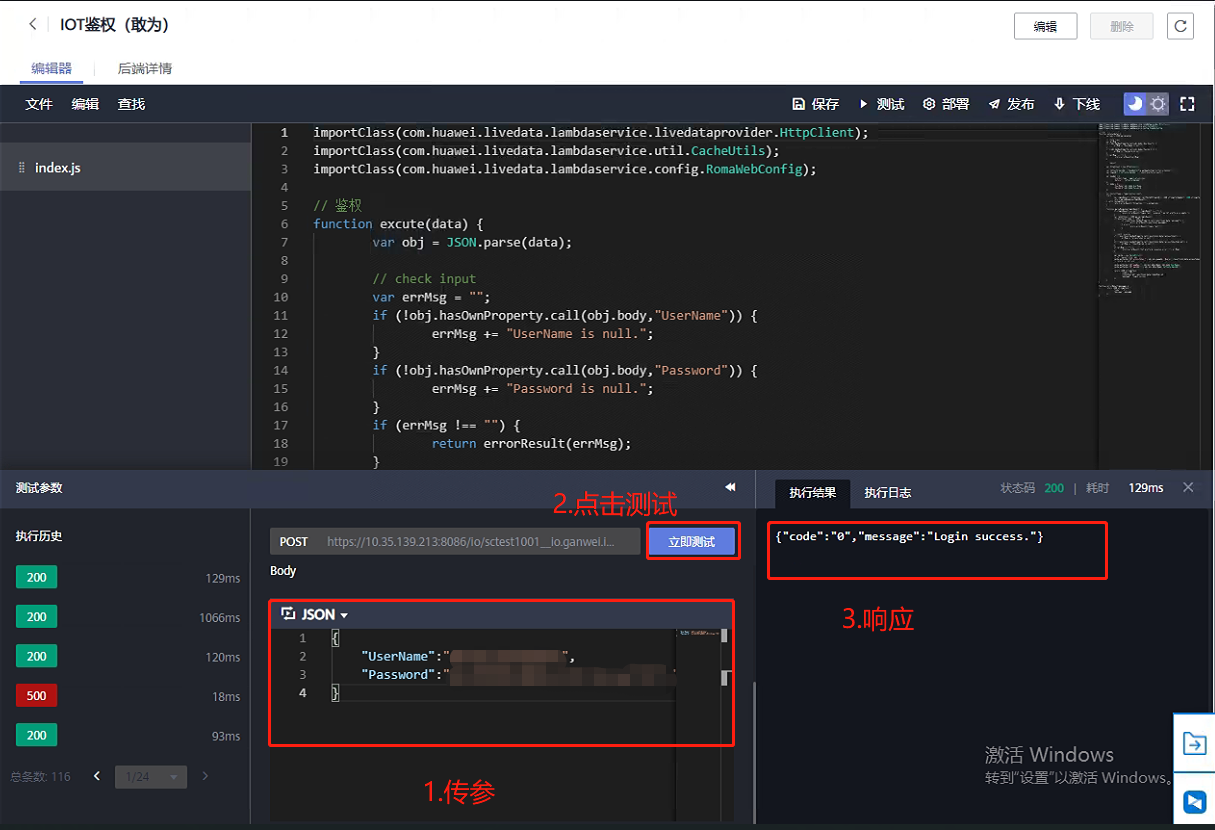Image resolution: width=1215 pixels, height=830 pixels.
Task: Click the 编辑 button at top right
Action: click(x=1045, y=26)
